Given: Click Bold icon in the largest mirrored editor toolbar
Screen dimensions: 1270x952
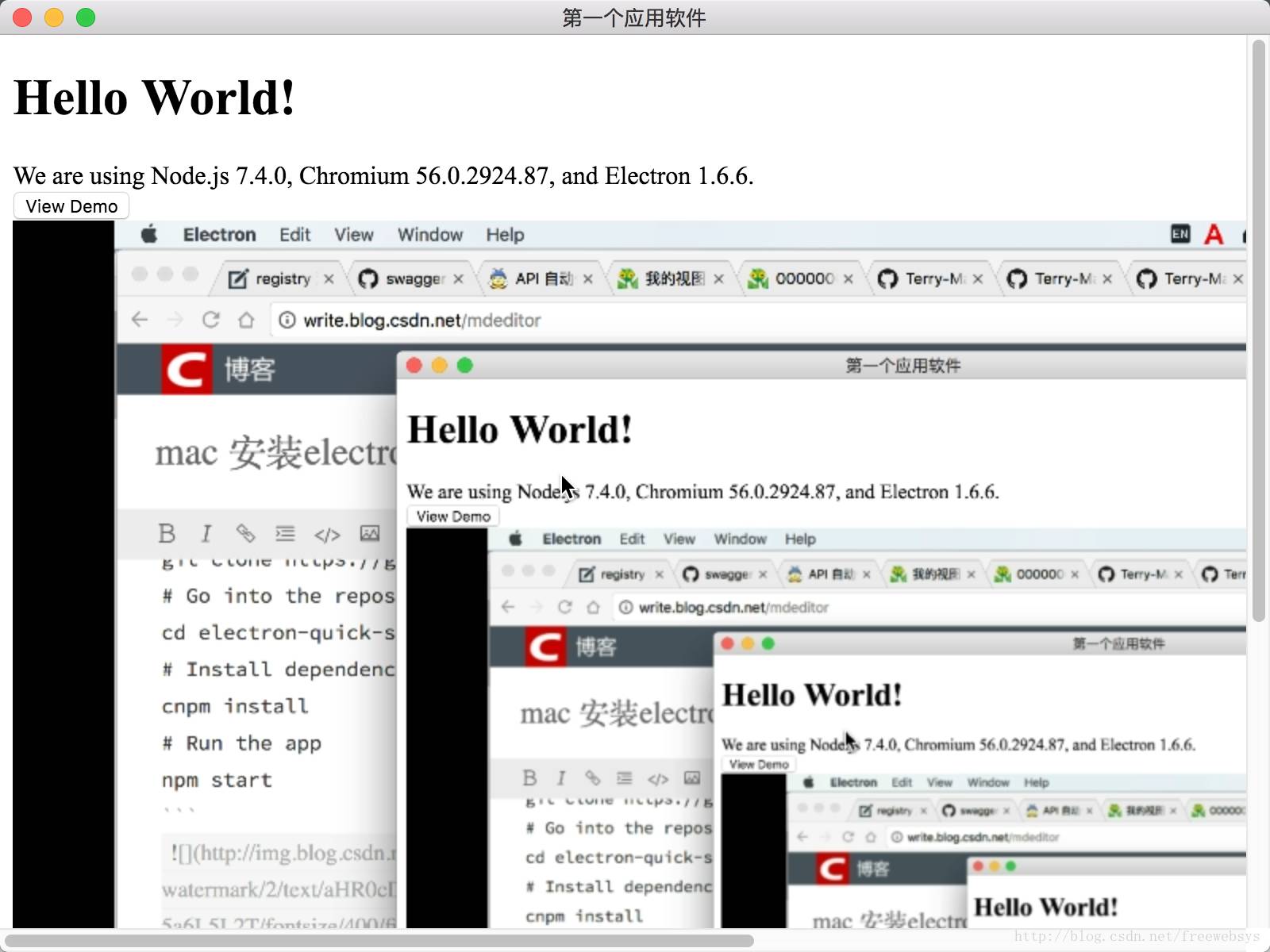Looking at the screenshot, I should 167,533.
